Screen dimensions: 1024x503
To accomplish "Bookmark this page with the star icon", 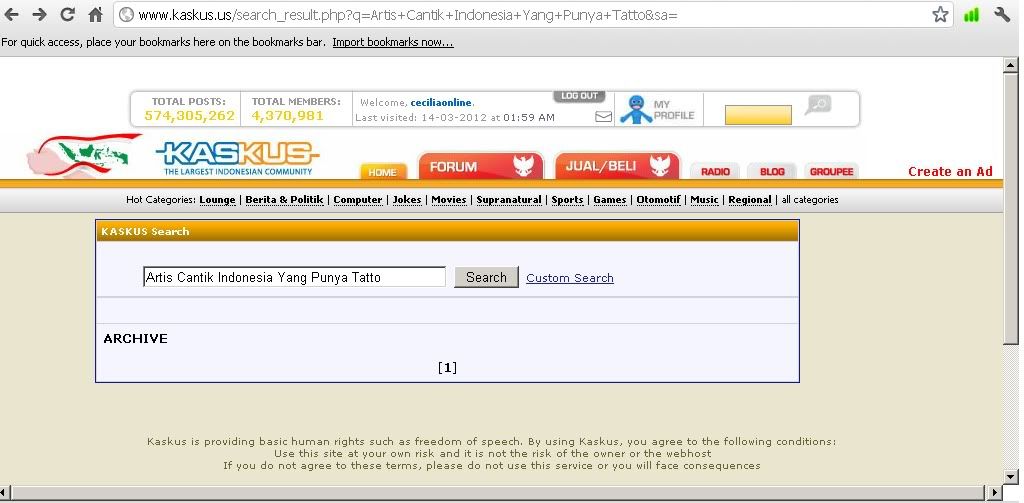I will coord(940,14).
